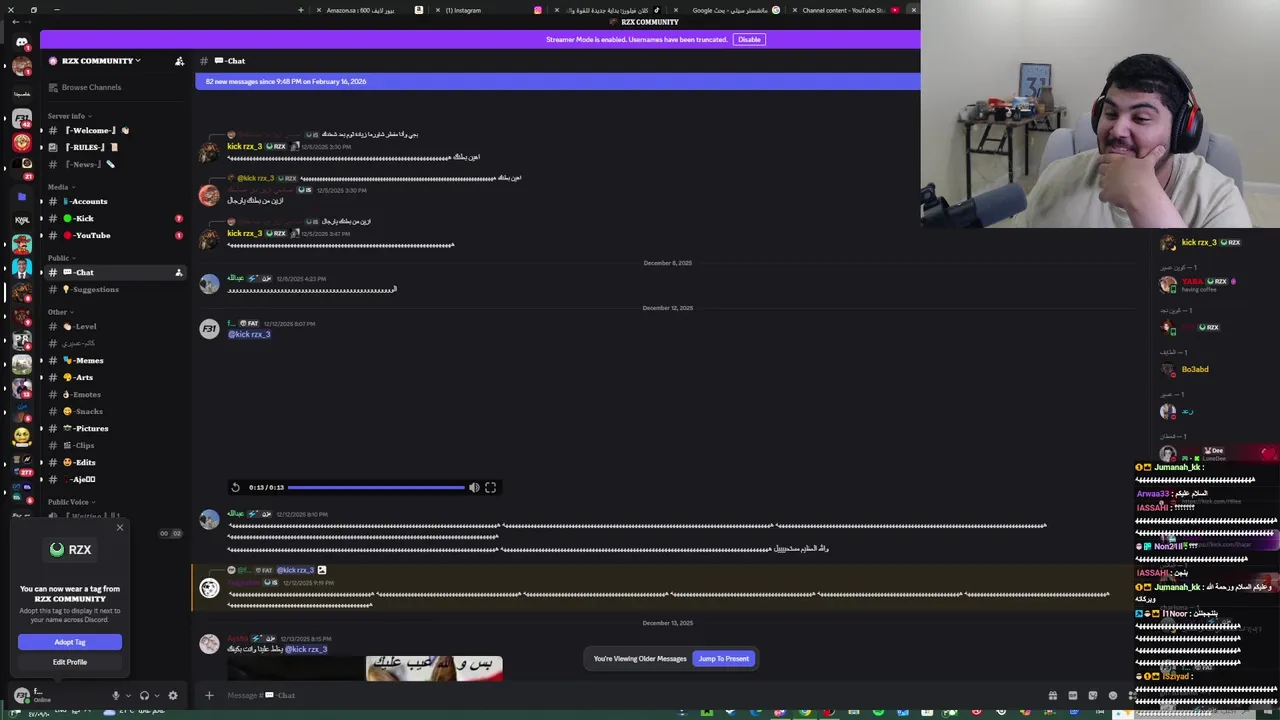Viewport: 1280px width, 720px height.
Task: Switch to the Google search browser tab
Action: (730, 10)
